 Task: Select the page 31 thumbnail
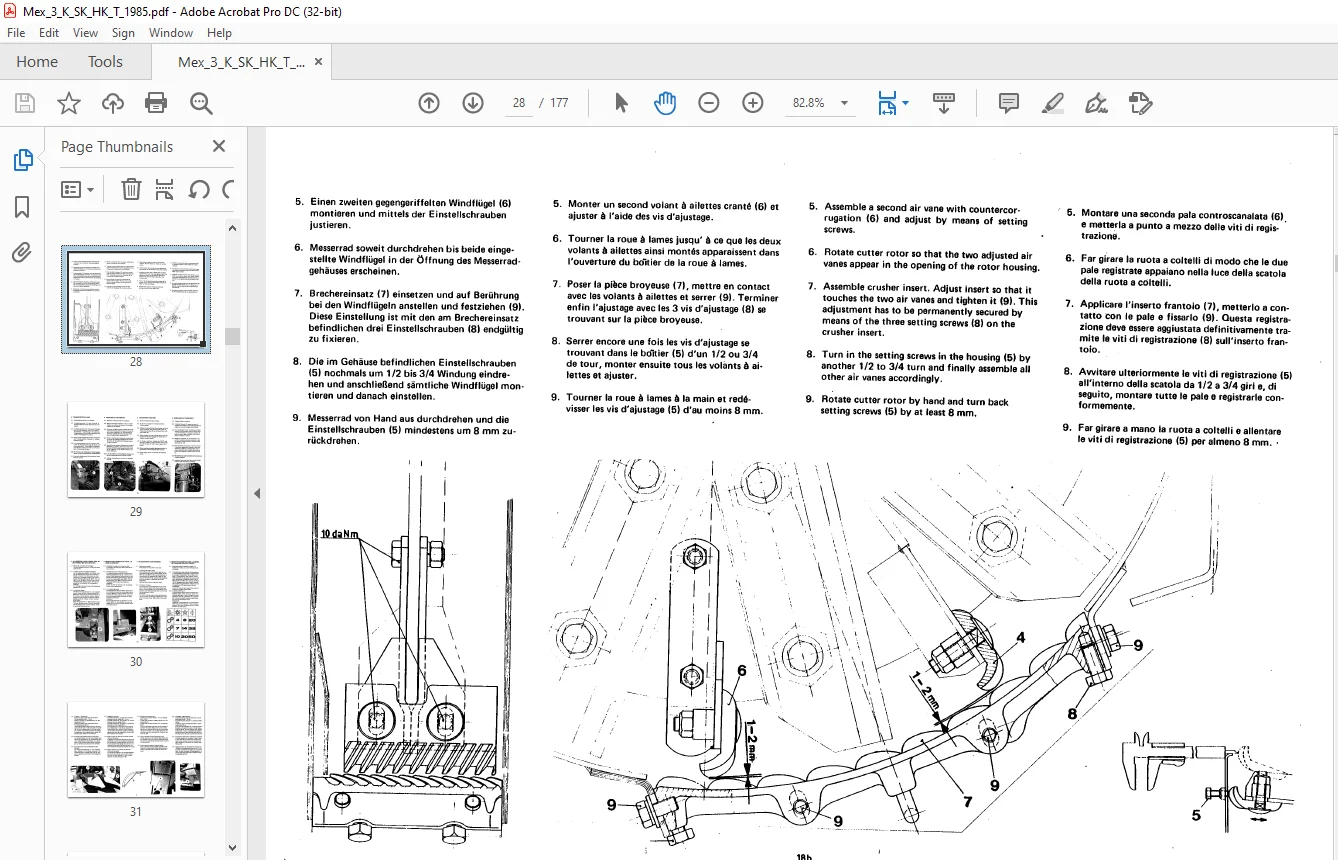click(x=136, y=750)
